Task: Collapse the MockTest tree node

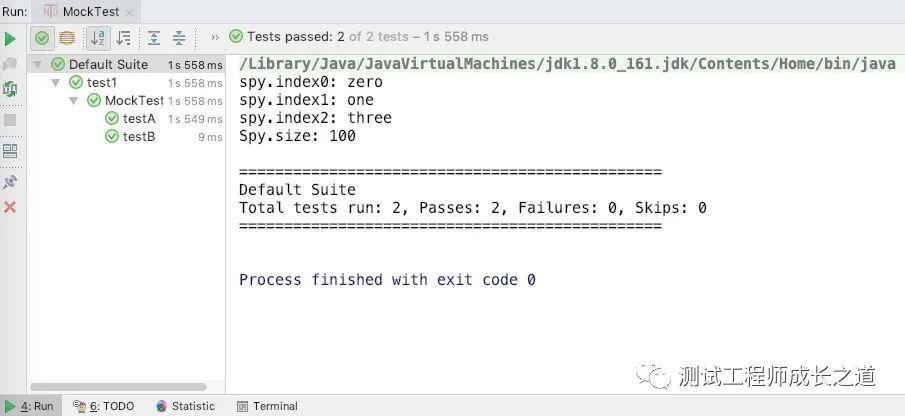Action: [73, 101]
